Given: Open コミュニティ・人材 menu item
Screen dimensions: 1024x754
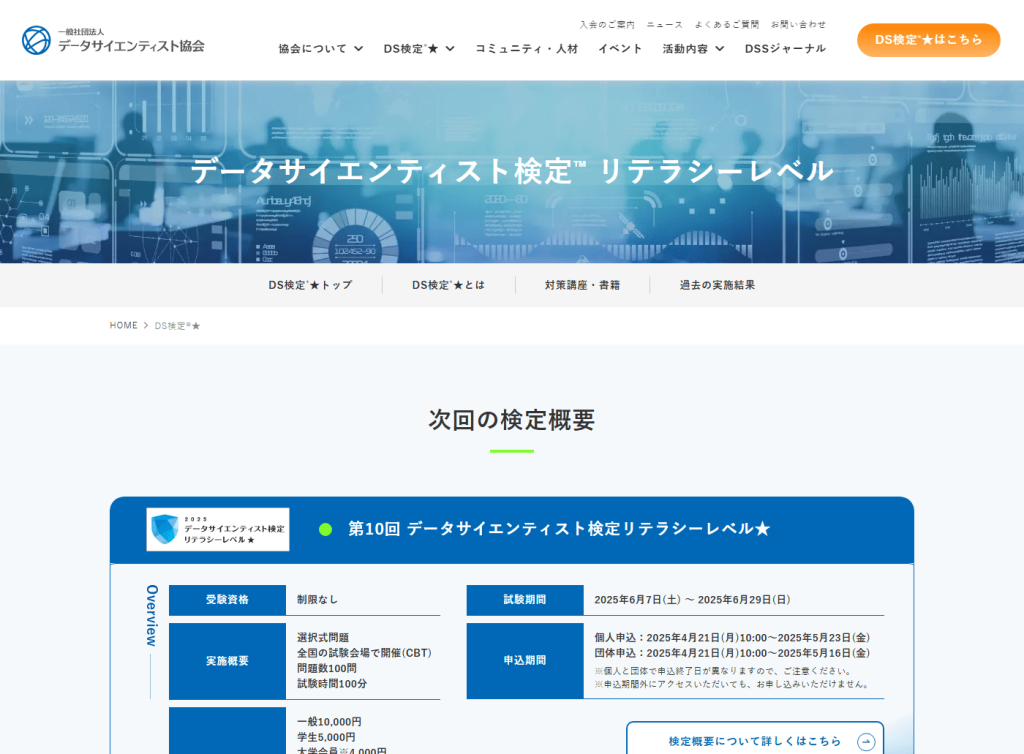Looking at the screenshot, I should pos(526,48).
